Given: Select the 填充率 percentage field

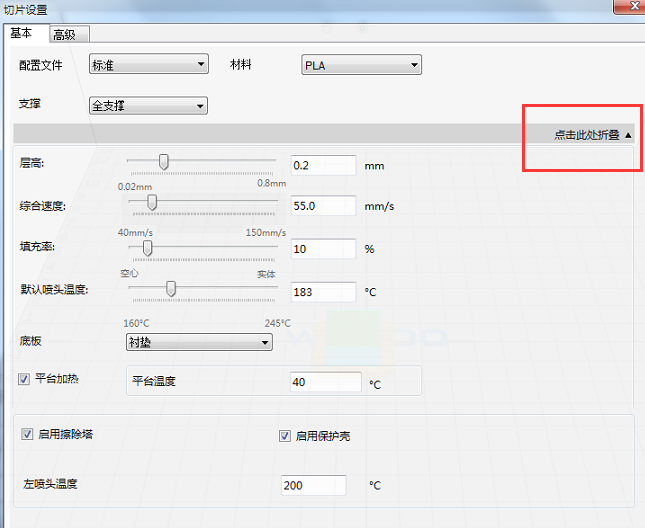Looking at the screenshot, I should click(323, 248).
